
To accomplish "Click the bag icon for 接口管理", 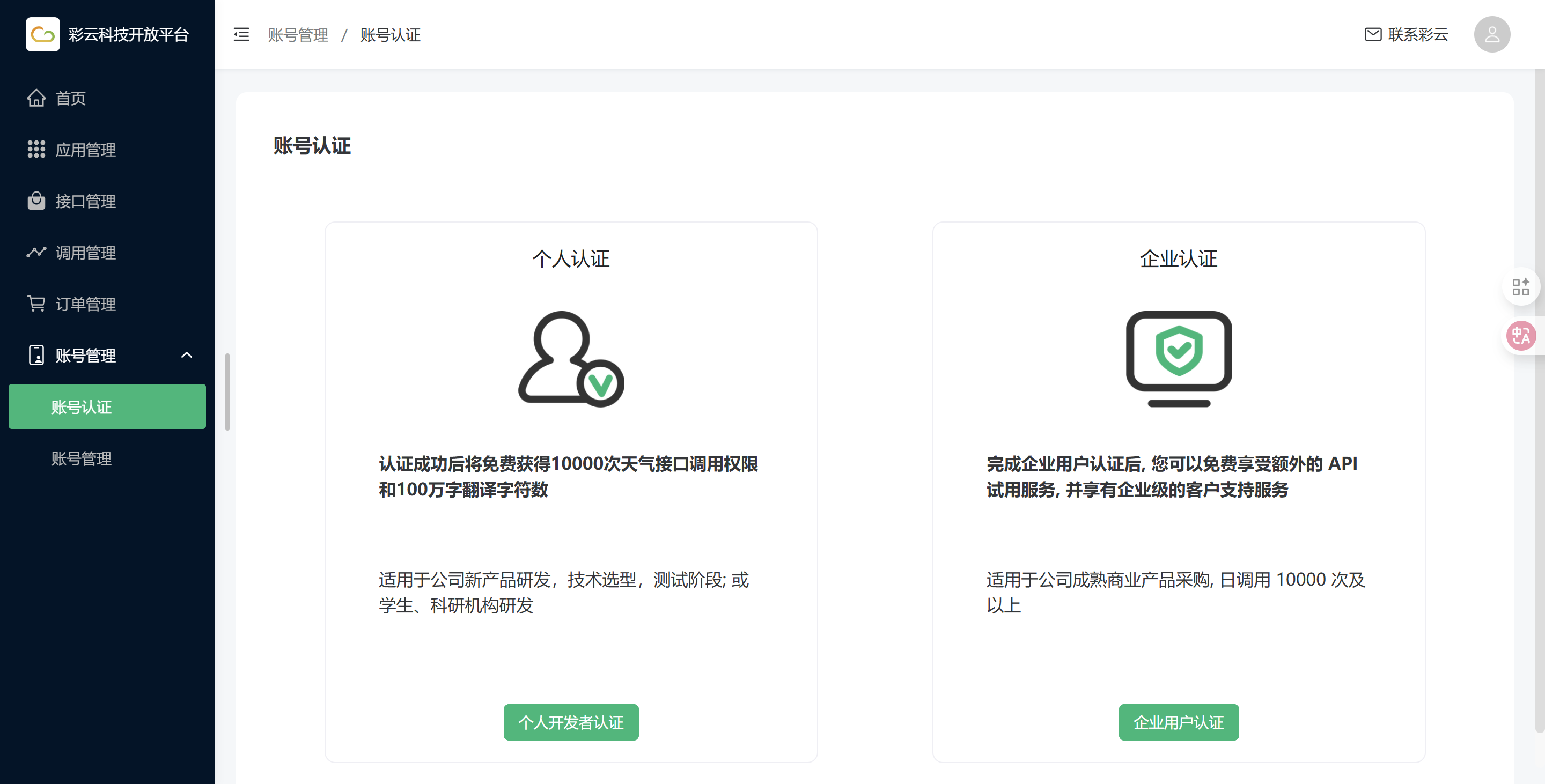I will [36, 201].
